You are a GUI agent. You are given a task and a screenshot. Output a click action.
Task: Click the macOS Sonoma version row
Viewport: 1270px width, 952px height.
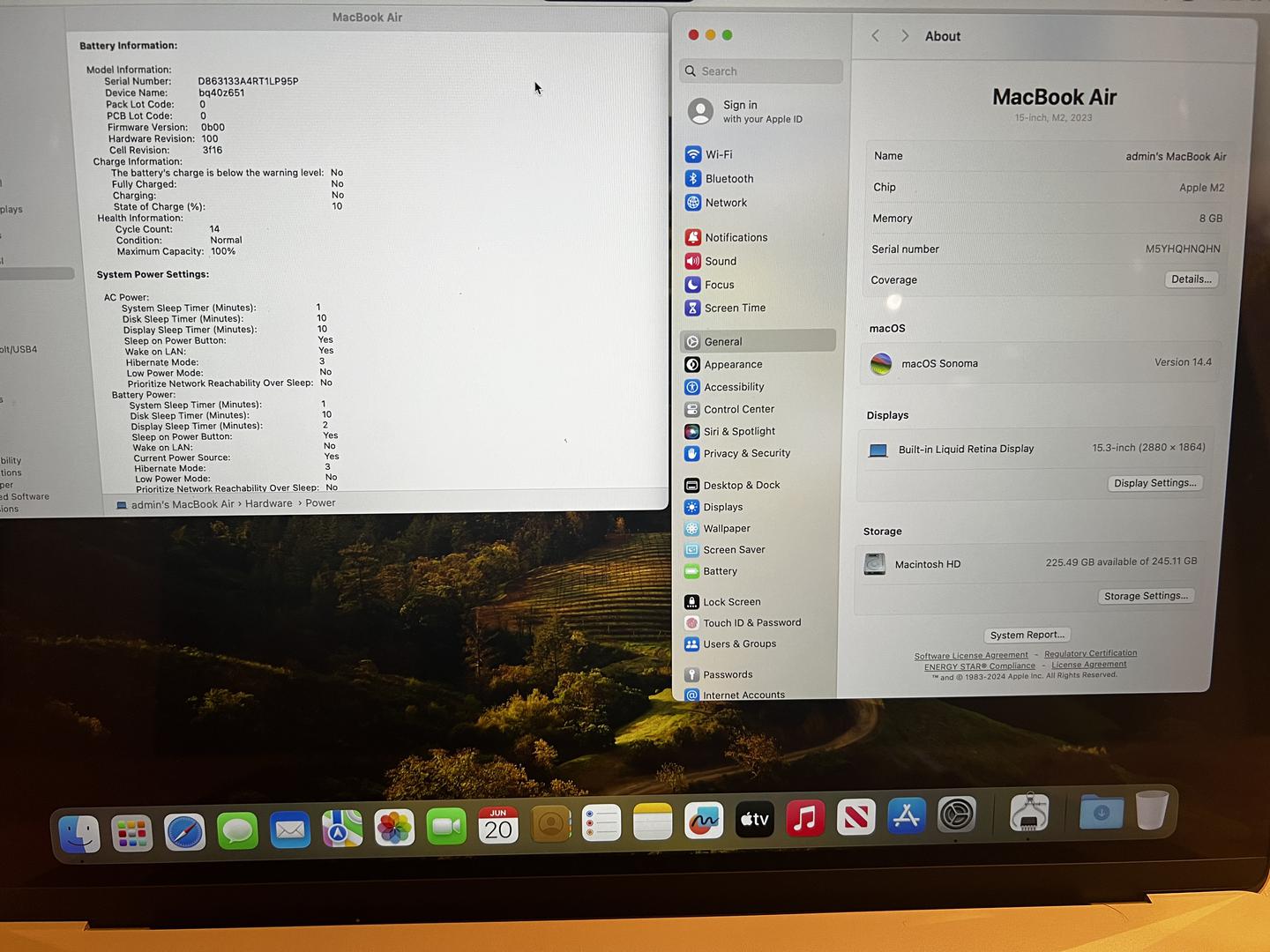tap(1041, 363)
